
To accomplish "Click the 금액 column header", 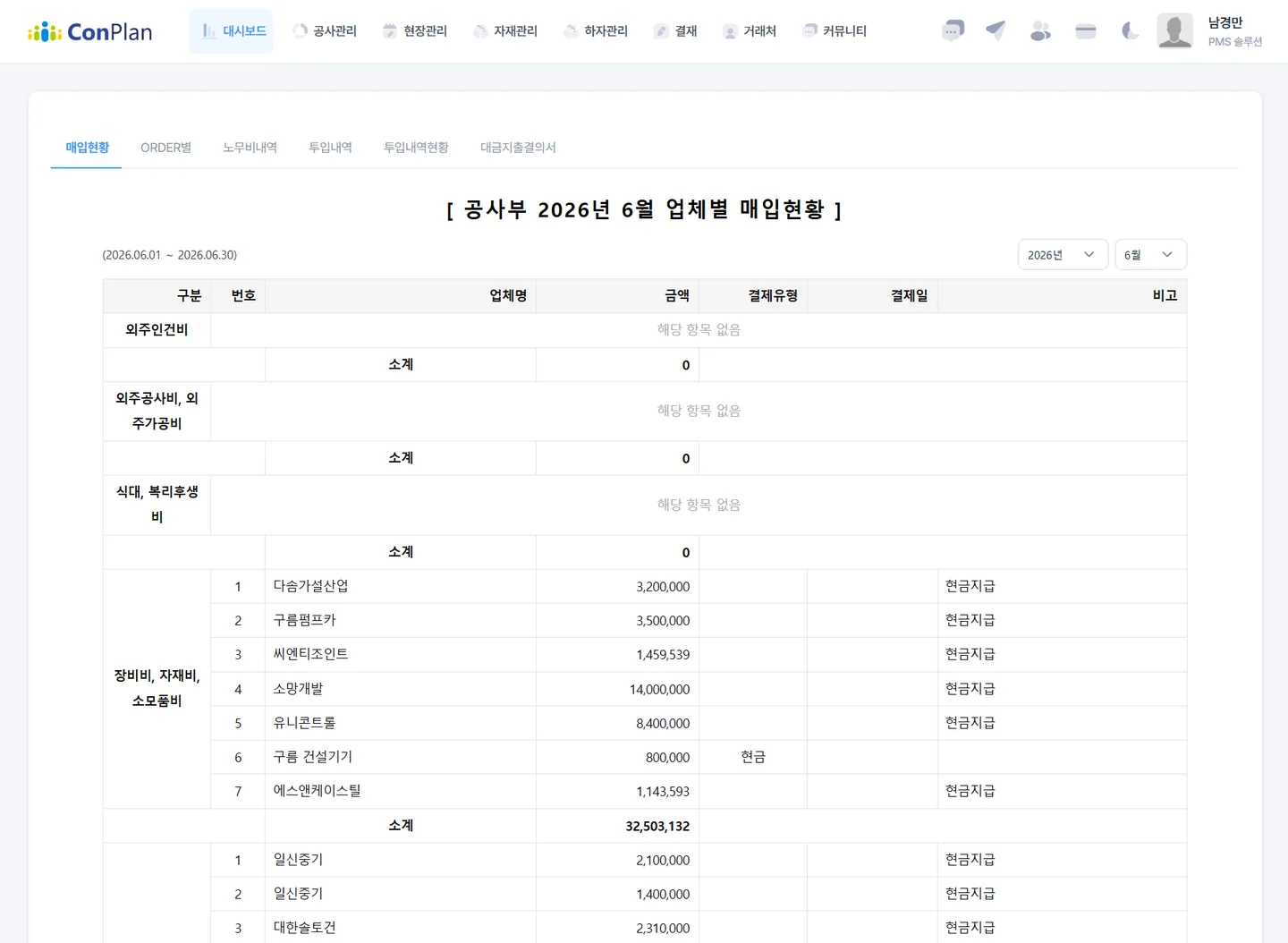I will pos(617,296).
